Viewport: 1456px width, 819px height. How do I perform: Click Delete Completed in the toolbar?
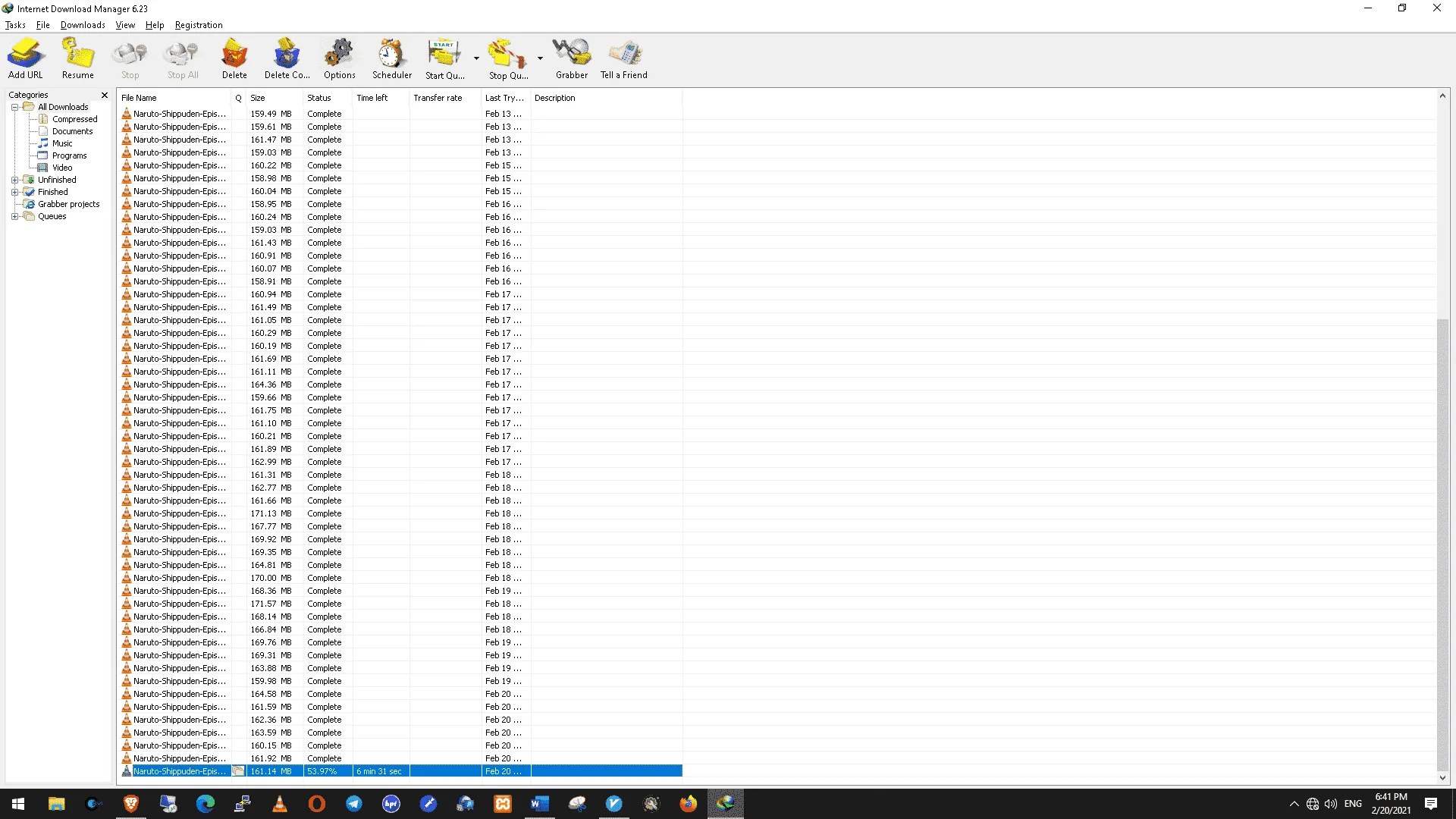pos(287,58)
